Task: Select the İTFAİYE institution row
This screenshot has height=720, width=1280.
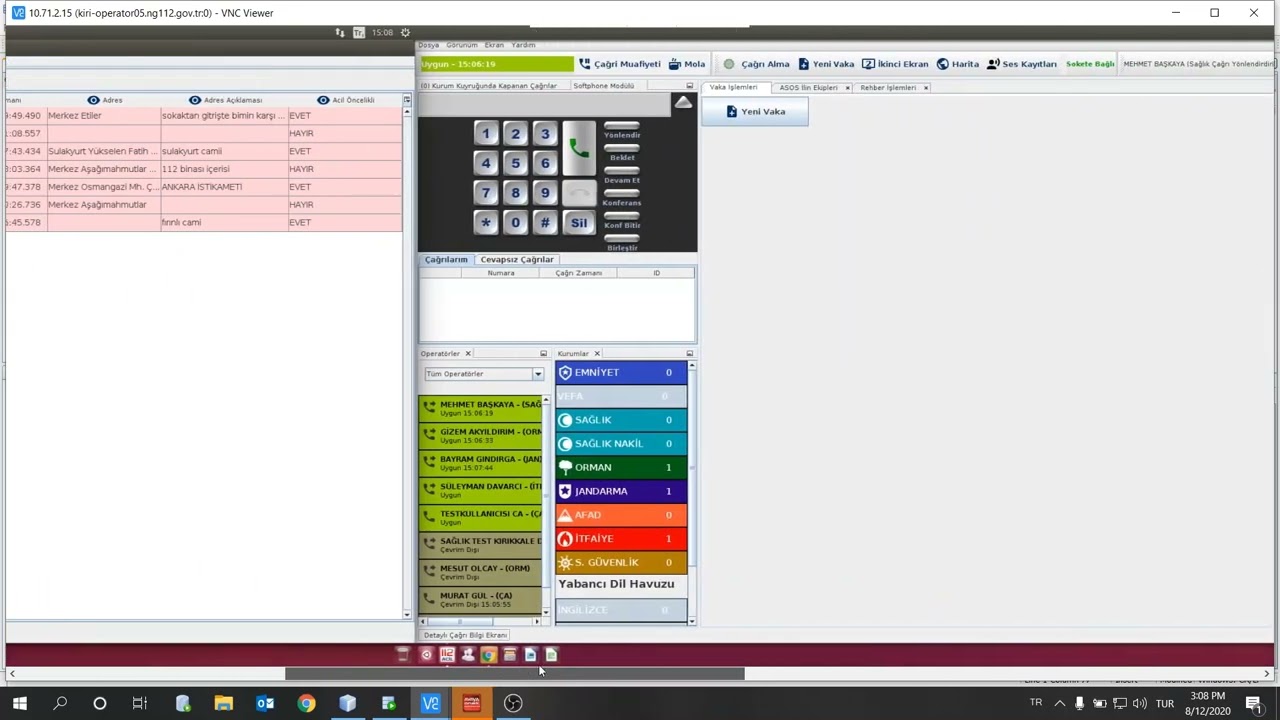Action: [x=621, y=539]
